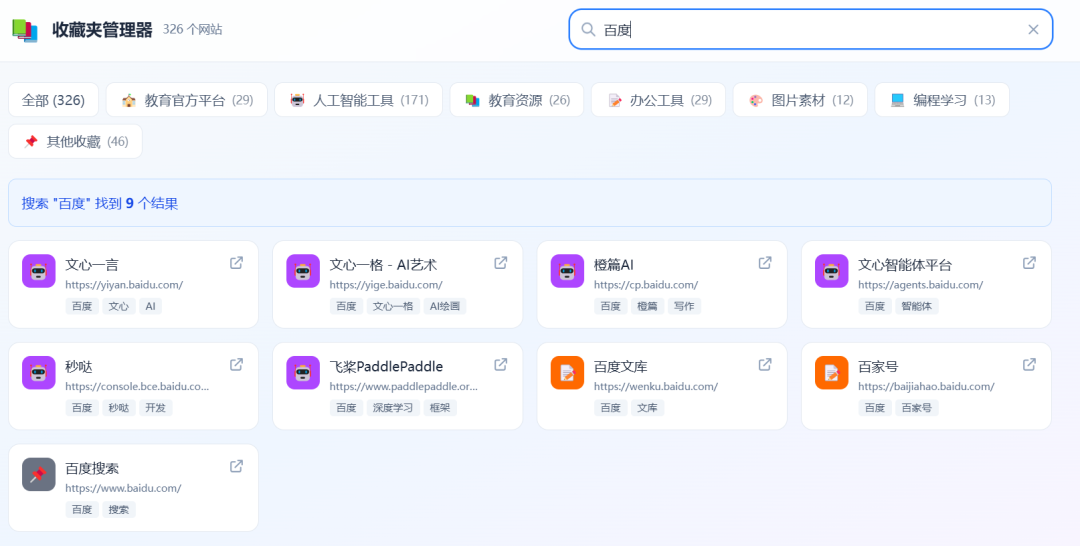Click the URL https://cp.baidu.com/
This screenshot has width=1080, height=546.
[x=645, y=285]
